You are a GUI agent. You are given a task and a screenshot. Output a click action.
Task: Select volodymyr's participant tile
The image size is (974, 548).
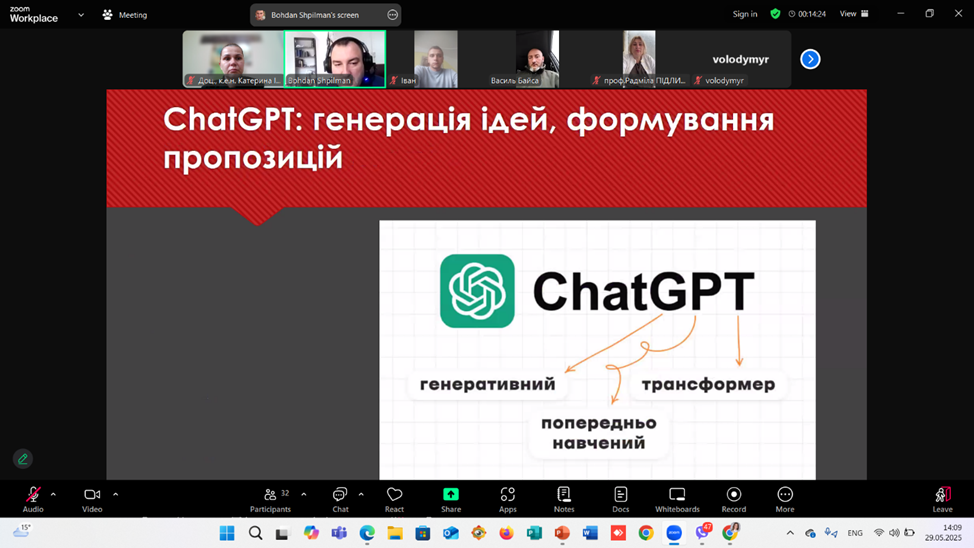click(740, 59)
